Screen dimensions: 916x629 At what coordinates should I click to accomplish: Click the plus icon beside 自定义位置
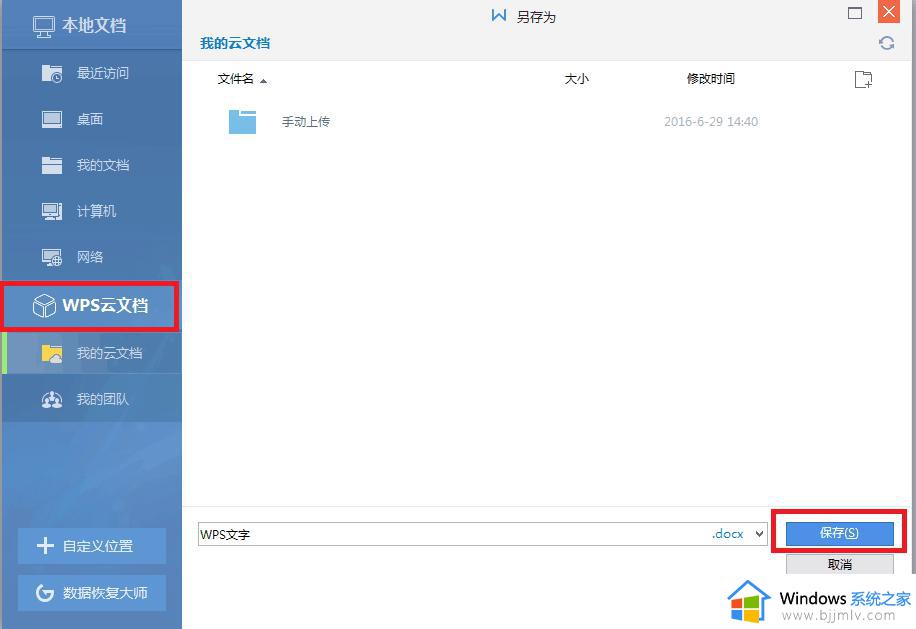click(x=45, y=546)
